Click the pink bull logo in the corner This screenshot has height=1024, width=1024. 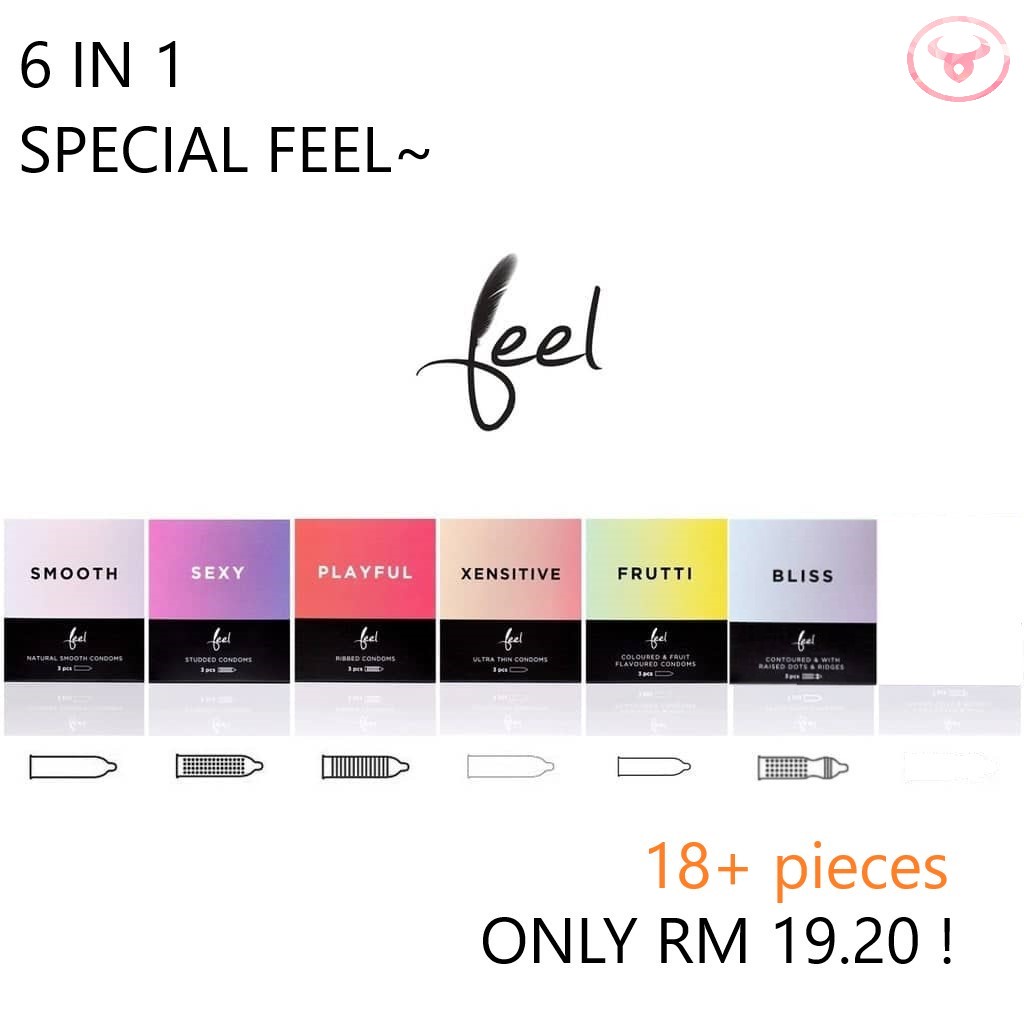(x=958, y=59)
